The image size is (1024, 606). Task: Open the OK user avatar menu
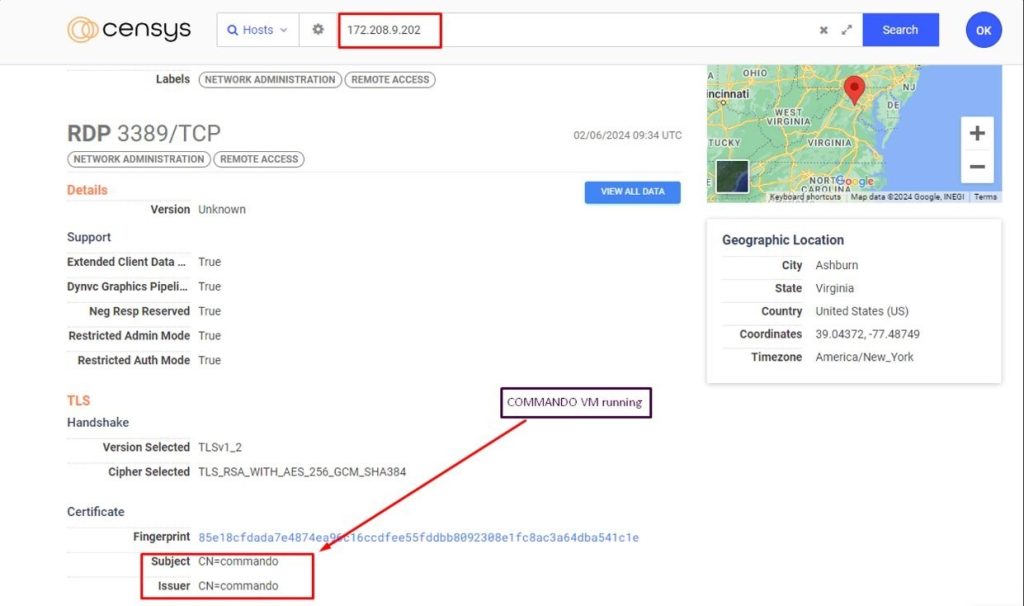984,30
